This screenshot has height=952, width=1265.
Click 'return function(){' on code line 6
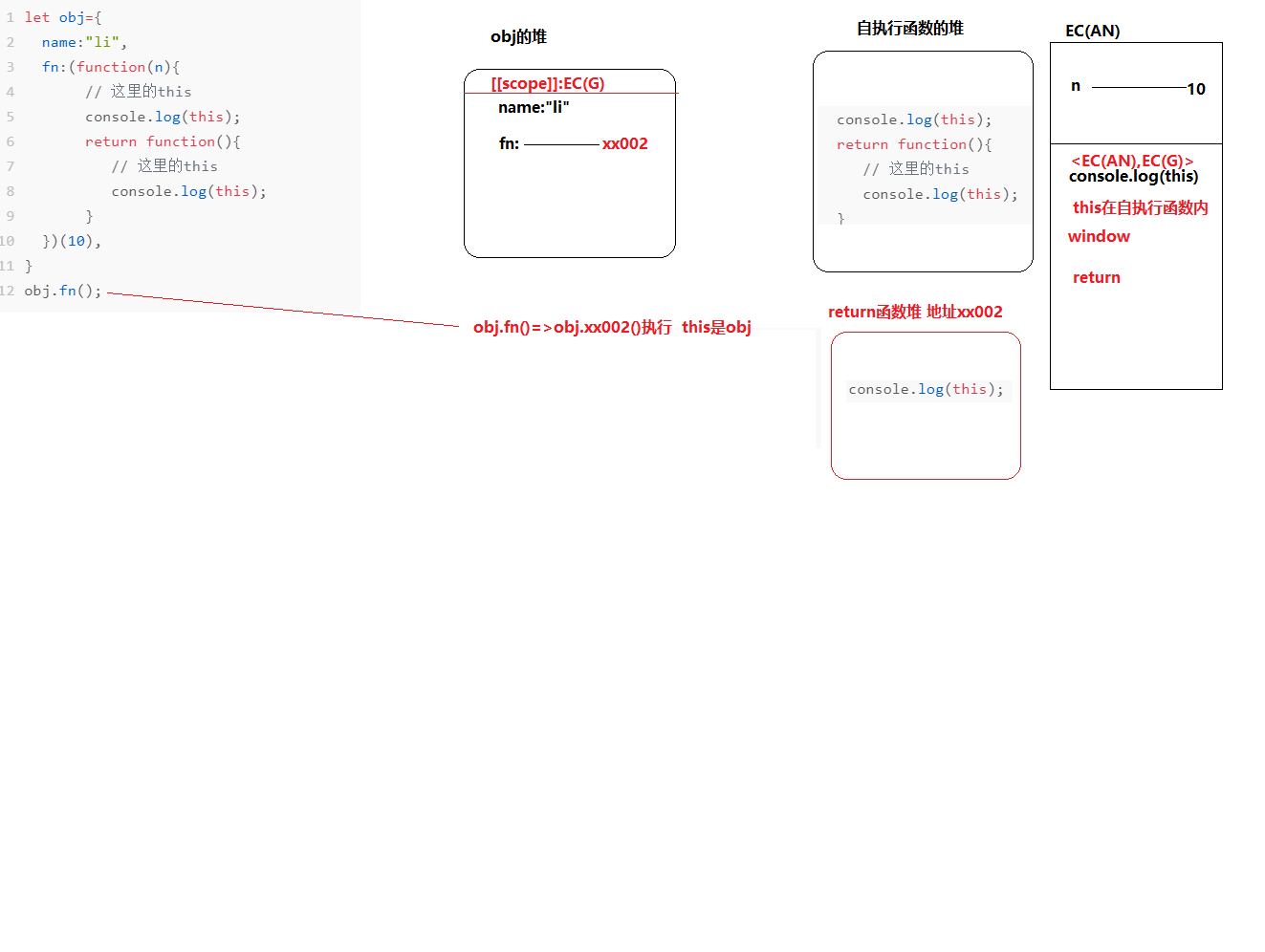pyautogui.click(x=163, y=141)
